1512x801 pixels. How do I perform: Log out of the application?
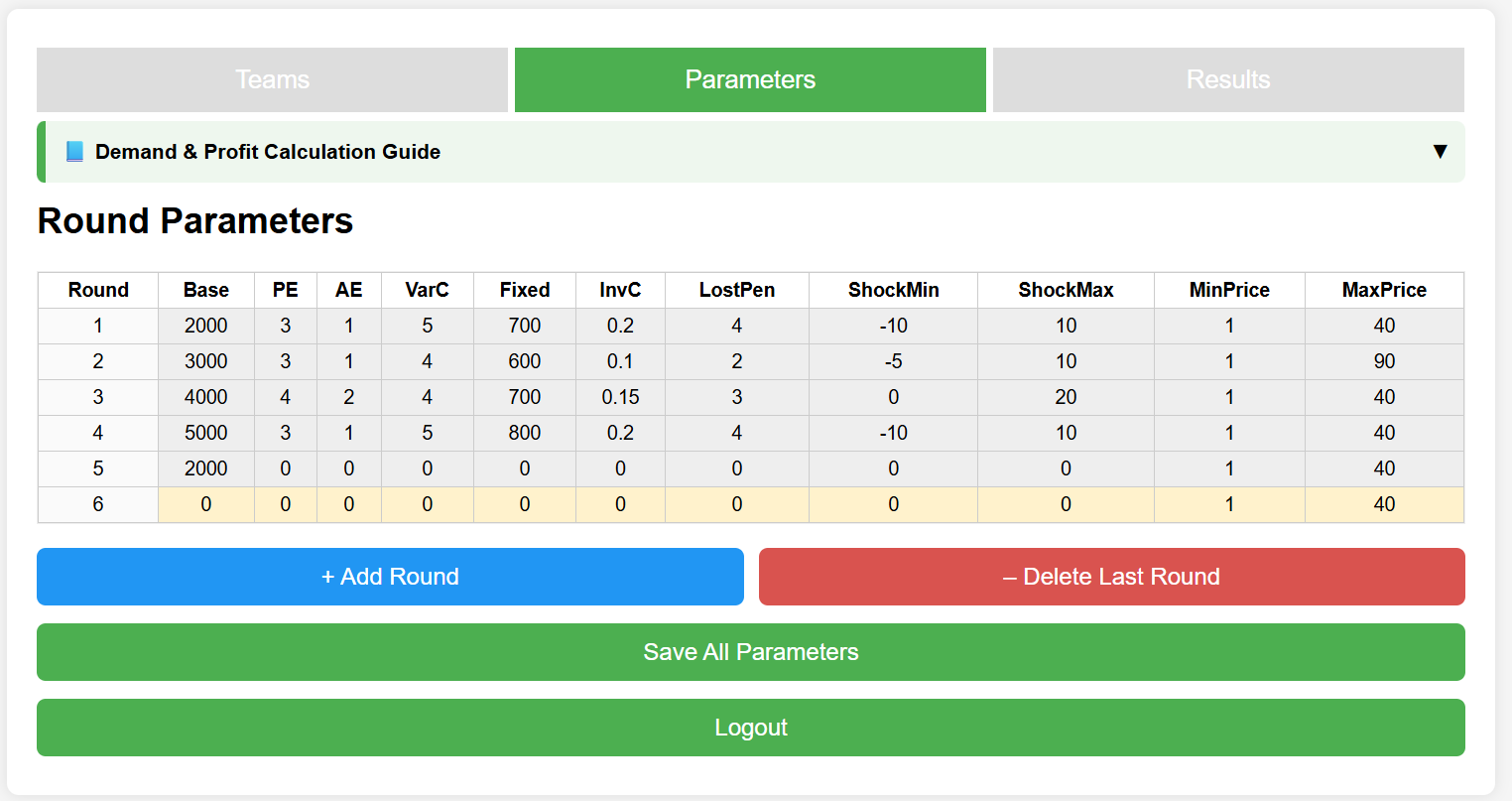(750, 728)
